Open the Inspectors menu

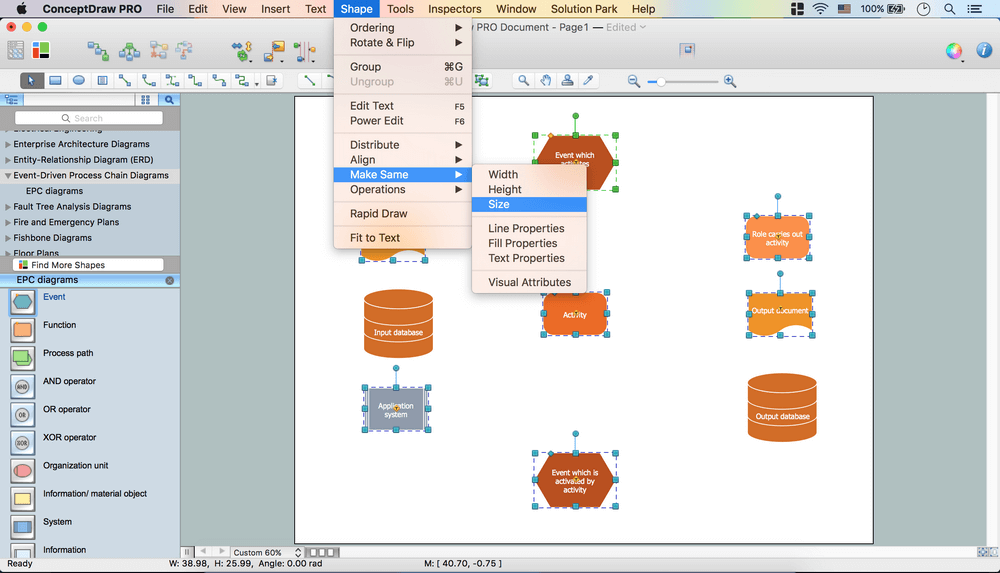coord(454,9)
